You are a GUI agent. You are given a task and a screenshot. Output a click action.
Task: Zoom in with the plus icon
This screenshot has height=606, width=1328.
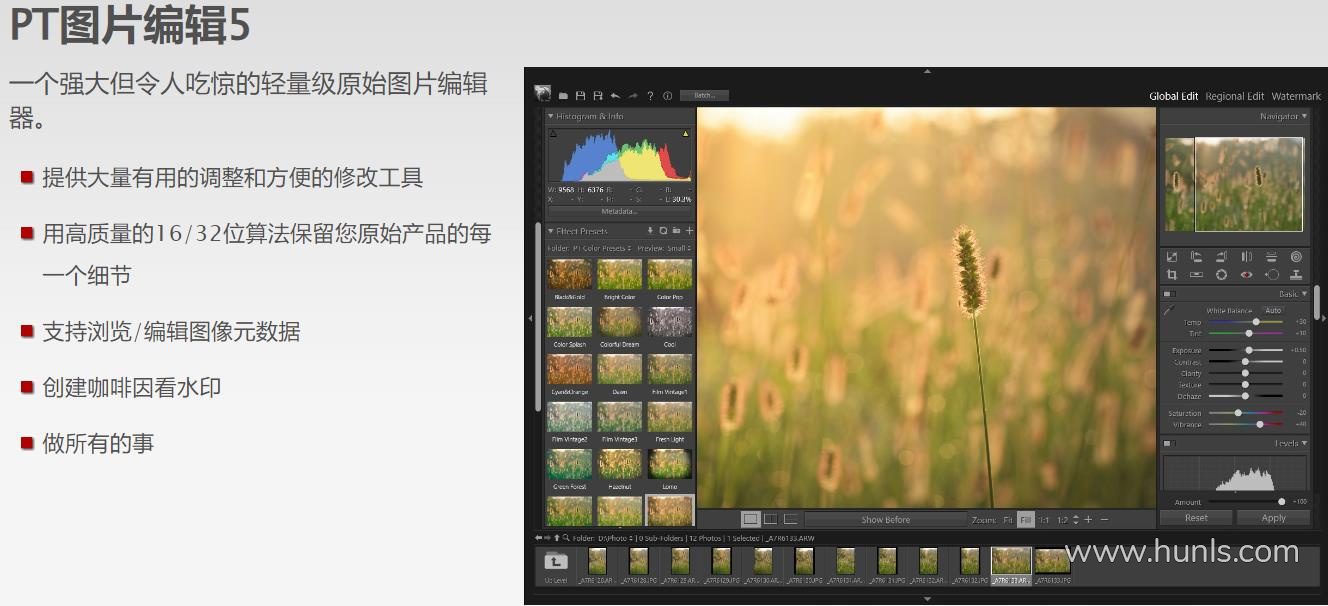(x=1088, y=520)
